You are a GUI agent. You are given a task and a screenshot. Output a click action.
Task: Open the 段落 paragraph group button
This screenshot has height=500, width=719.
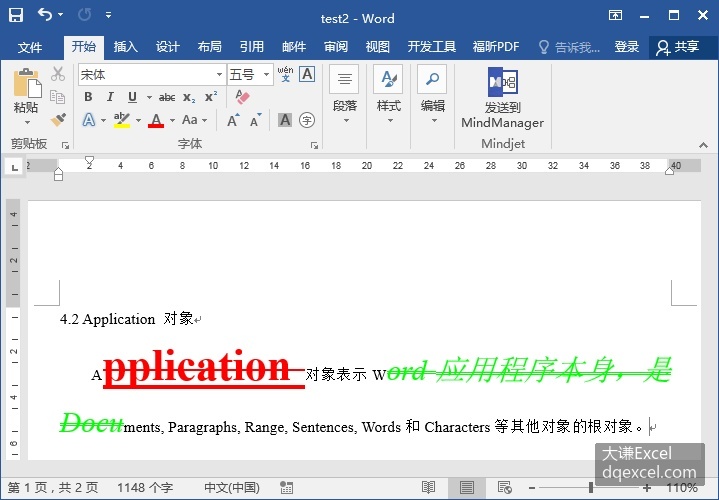344,95
